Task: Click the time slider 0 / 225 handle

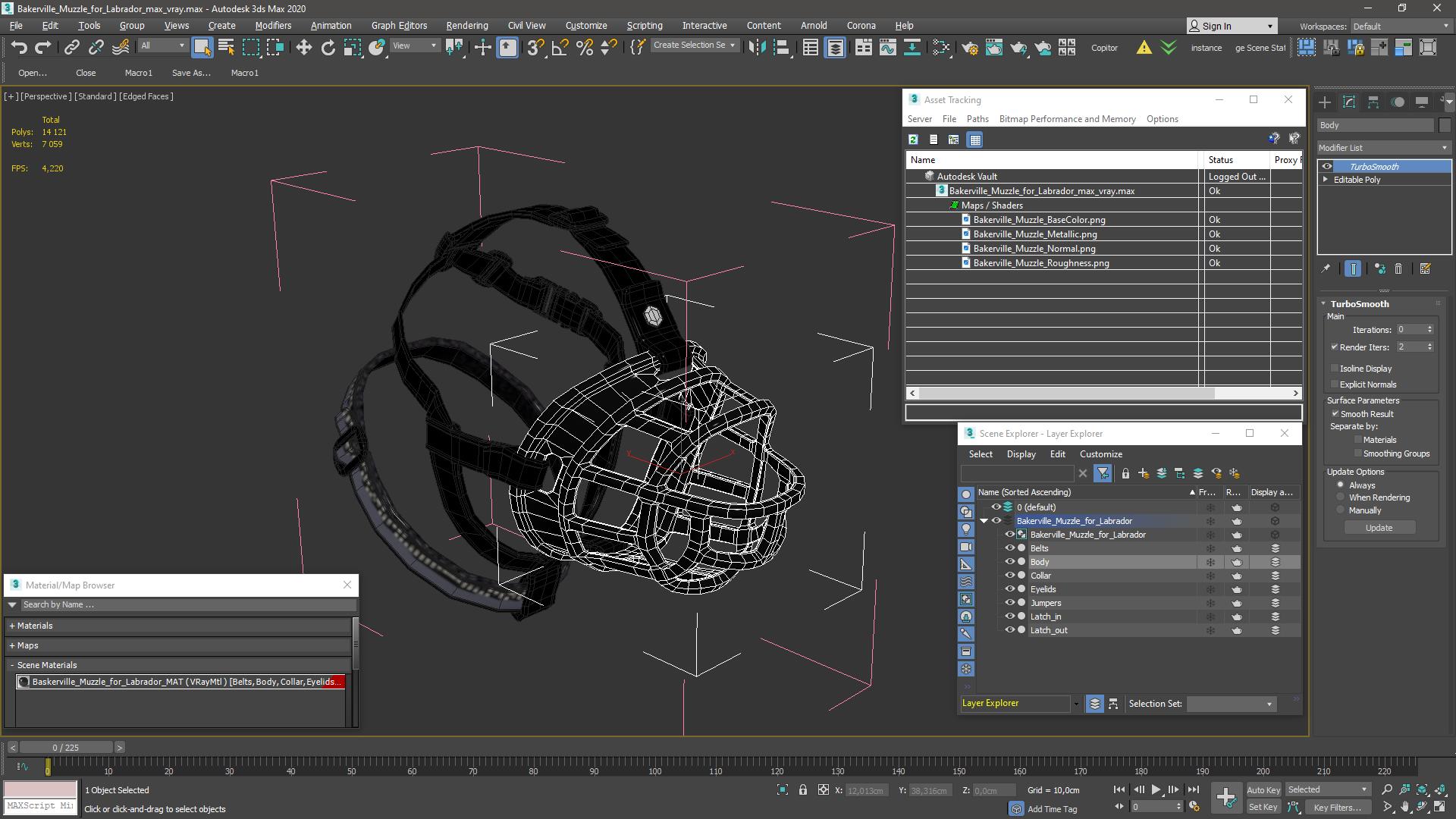Action: 65,748
